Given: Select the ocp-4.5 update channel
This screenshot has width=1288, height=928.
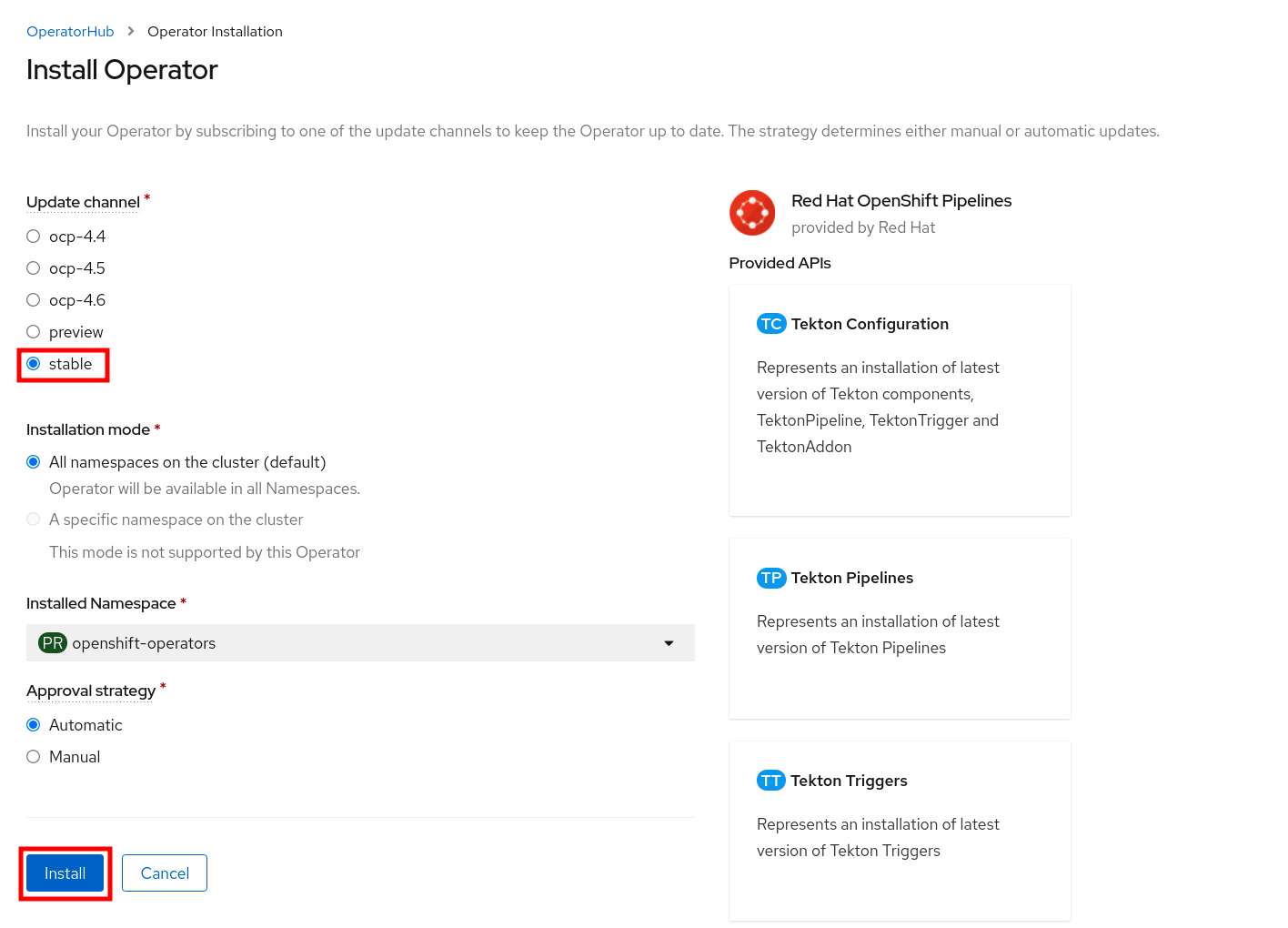Looking at the screenshot, I should pyautogui.click(x=34, y=268).
